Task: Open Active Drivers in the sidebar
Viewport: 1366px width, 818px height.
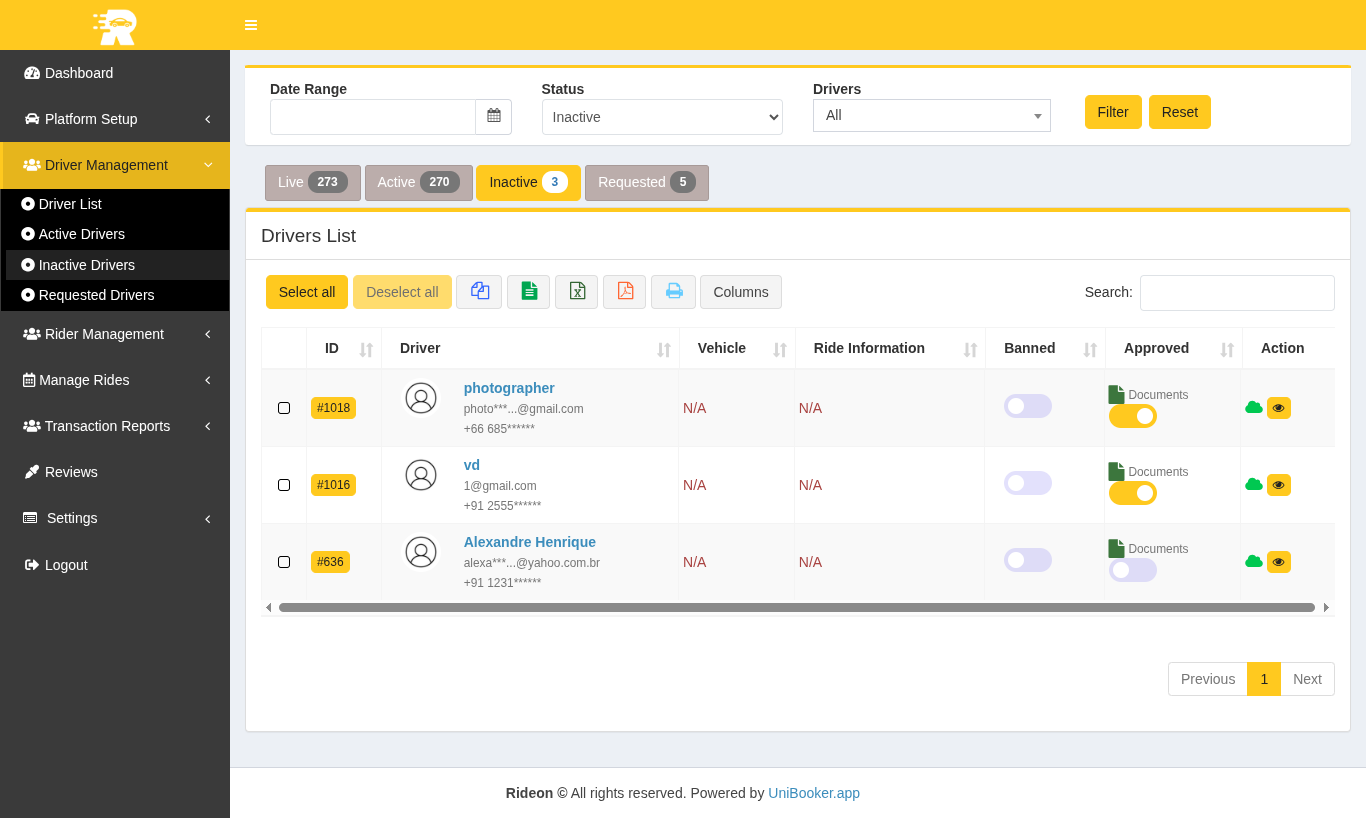Action: click(82, 234)
